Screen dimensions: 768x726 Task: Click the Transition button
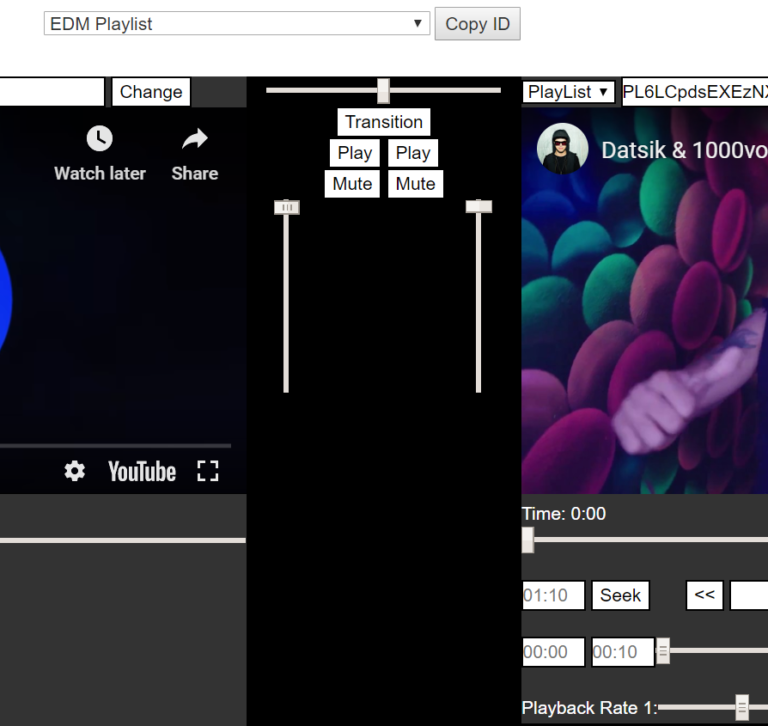(x=384, y=122)
